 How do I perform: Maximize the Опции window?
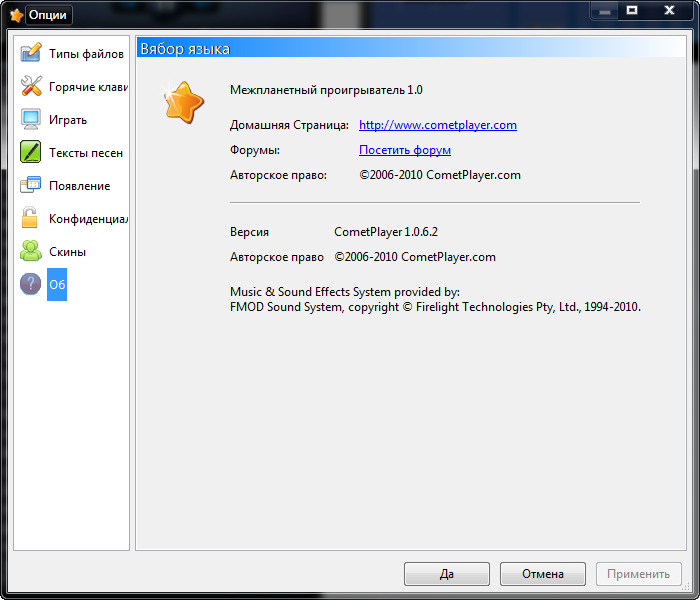(632, 11)
